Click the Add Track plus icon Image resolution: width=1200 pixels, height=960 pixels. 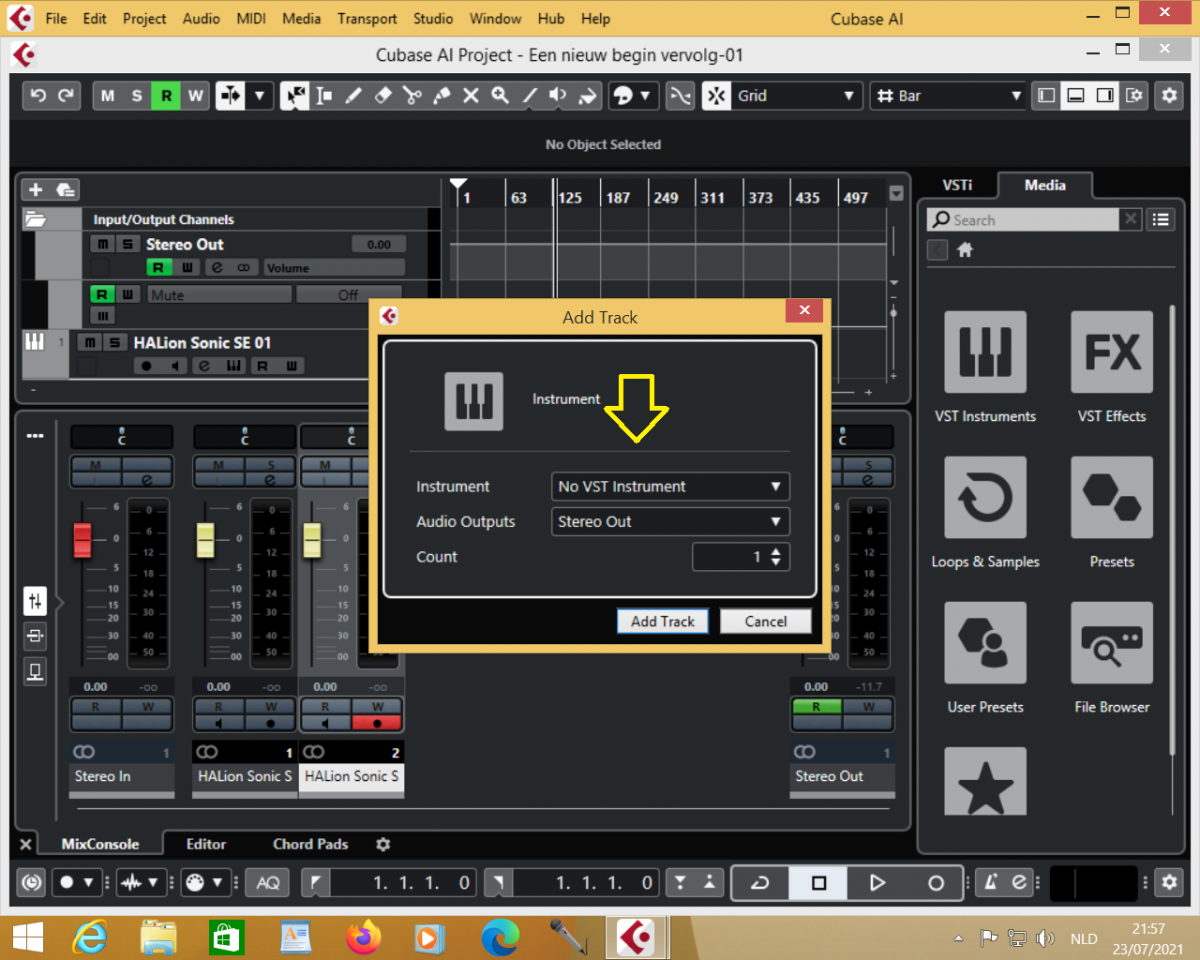[35, 190]
